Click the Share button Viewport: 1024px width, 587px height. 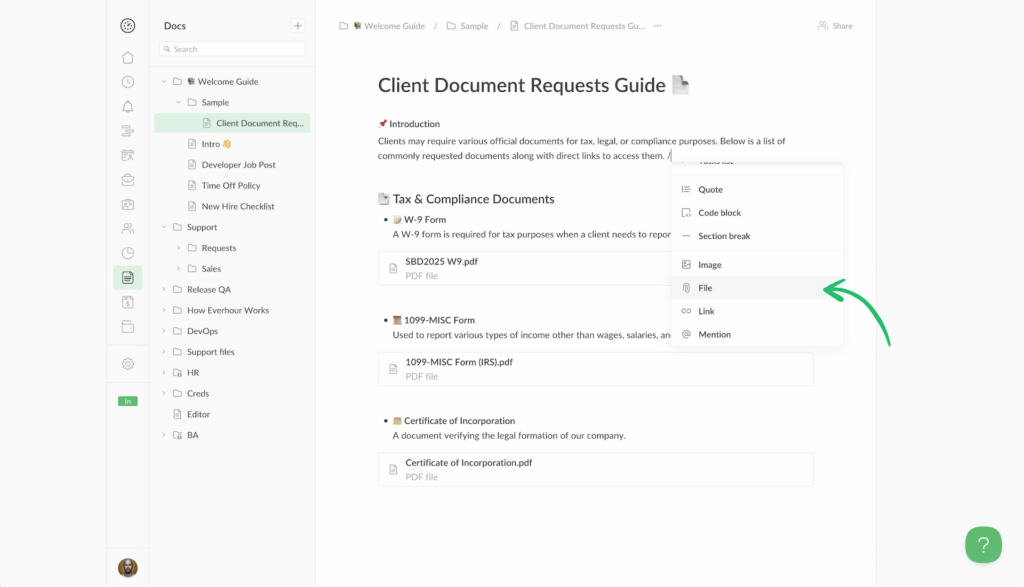pos(834,25)
